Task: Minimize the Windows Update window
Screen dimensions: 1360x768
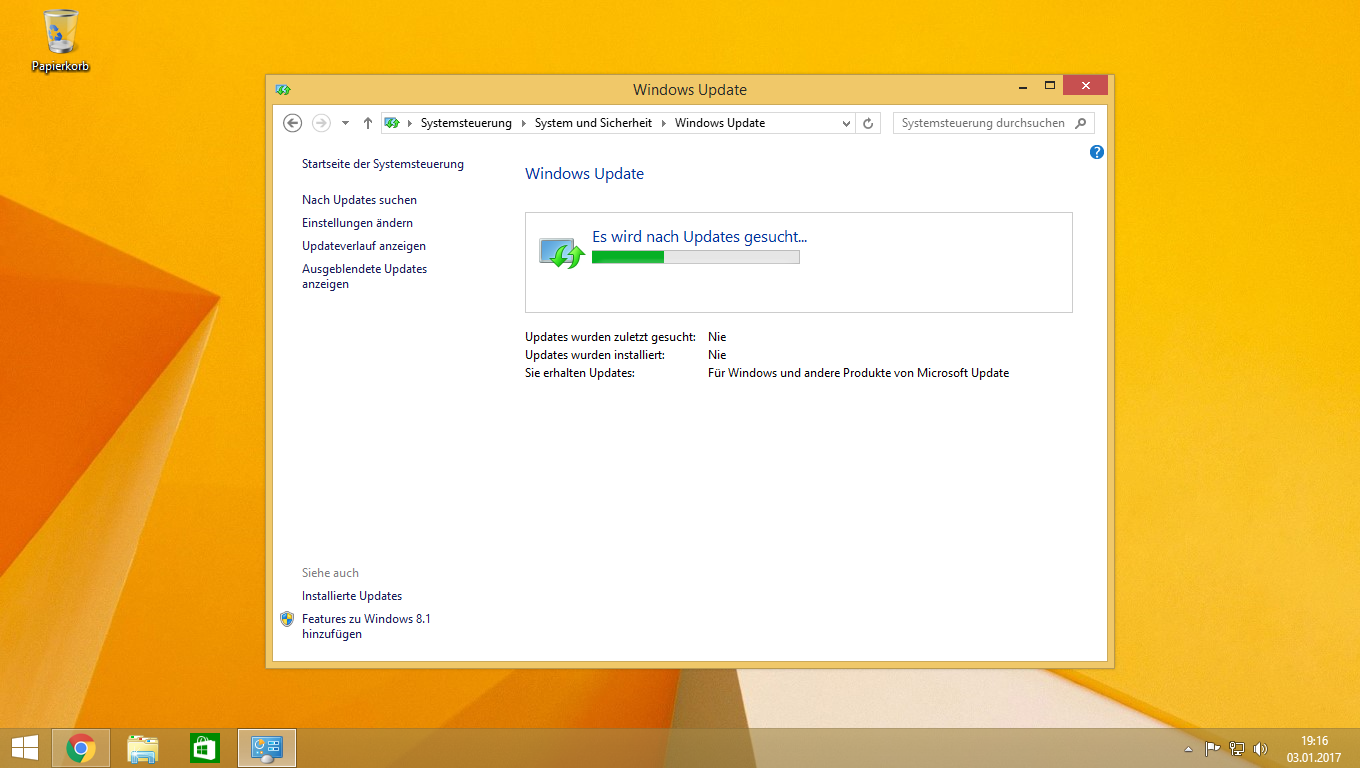Action: pos(1021,86)
